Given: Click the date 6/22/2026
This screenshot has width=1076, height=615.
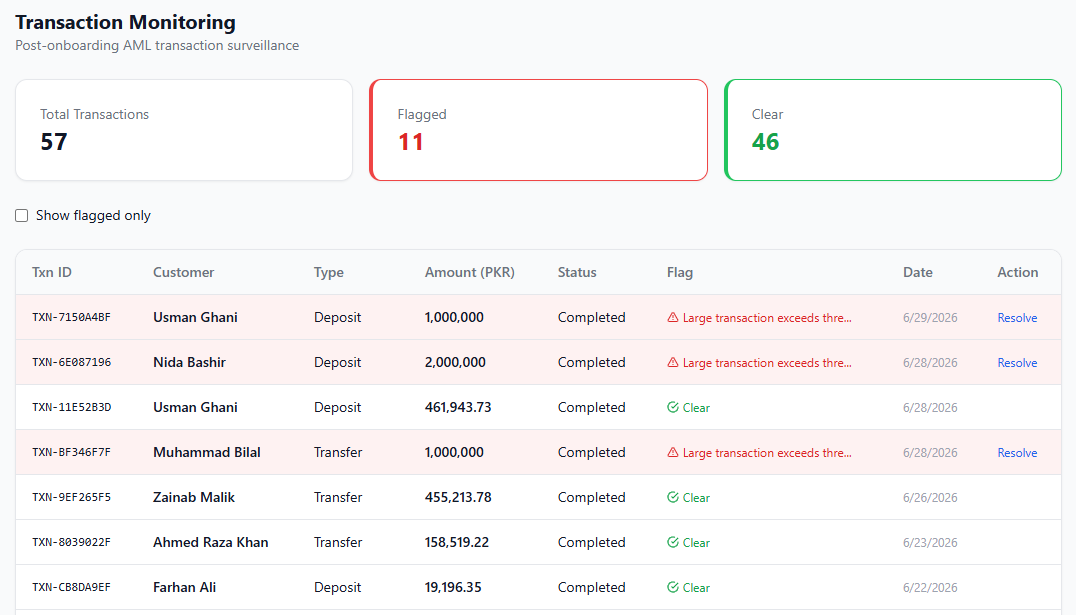Looking at the screenshot, I should point(930,588).
